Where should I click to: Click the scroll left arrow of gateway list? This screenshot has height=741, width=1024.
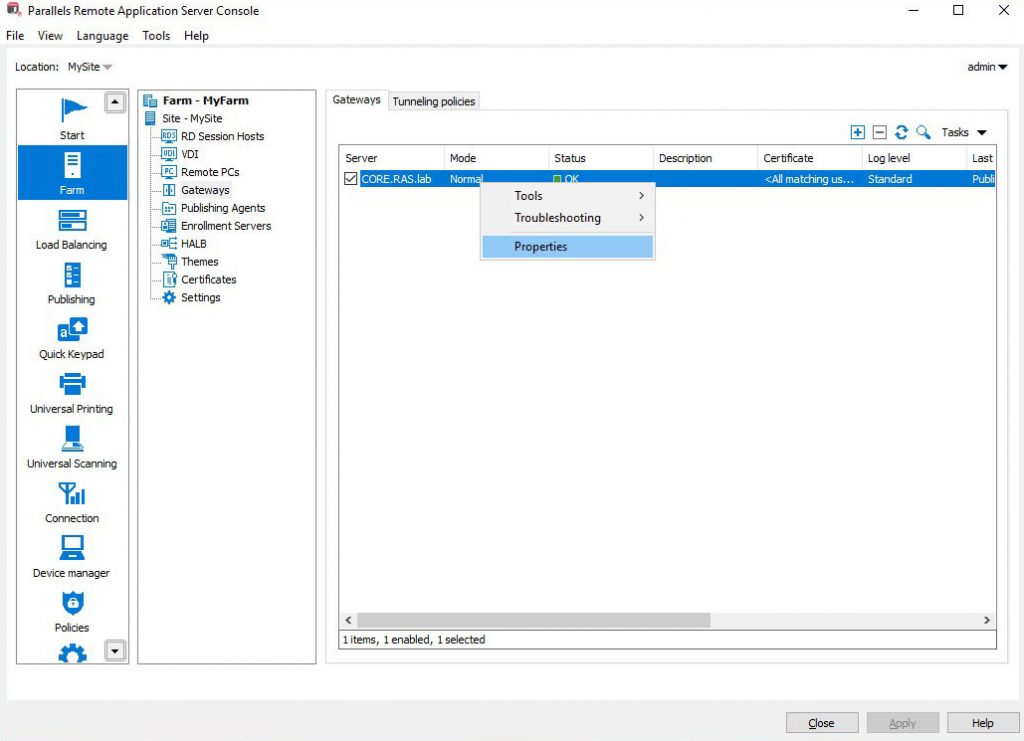[x=349, y=620]
